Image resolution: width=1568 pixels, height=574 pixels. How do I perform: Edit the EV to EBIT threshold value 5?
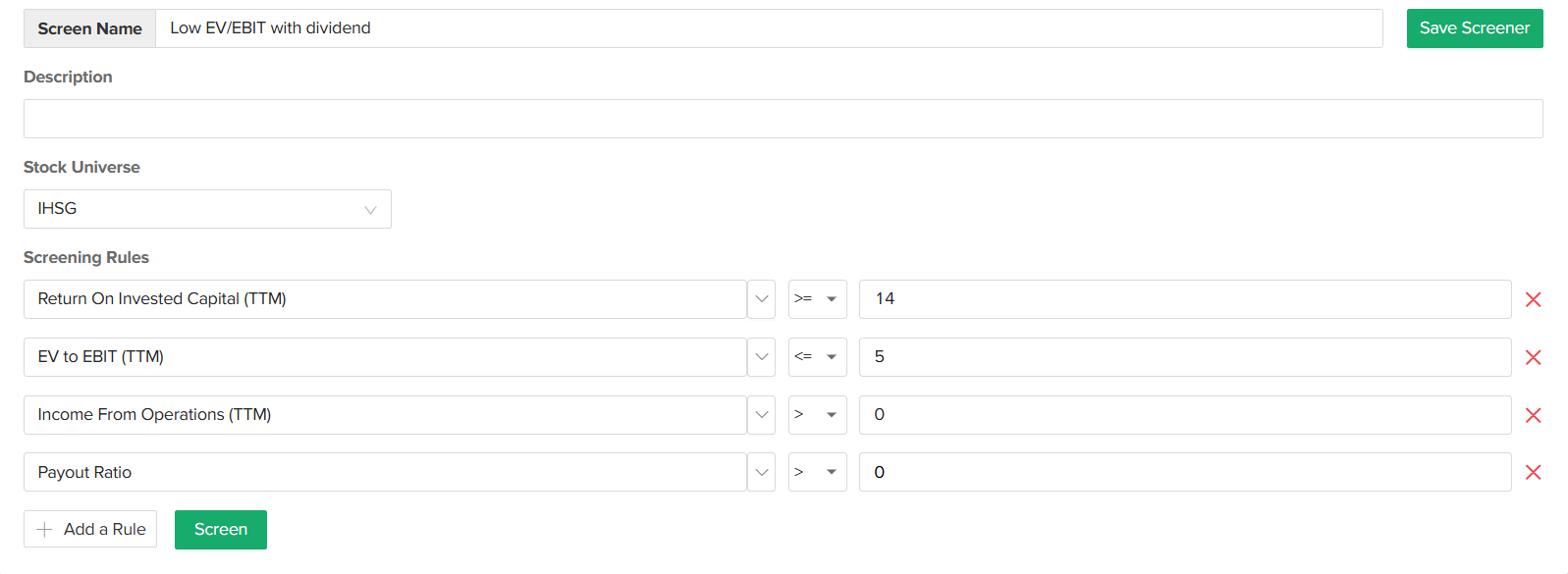[1184, 357]
